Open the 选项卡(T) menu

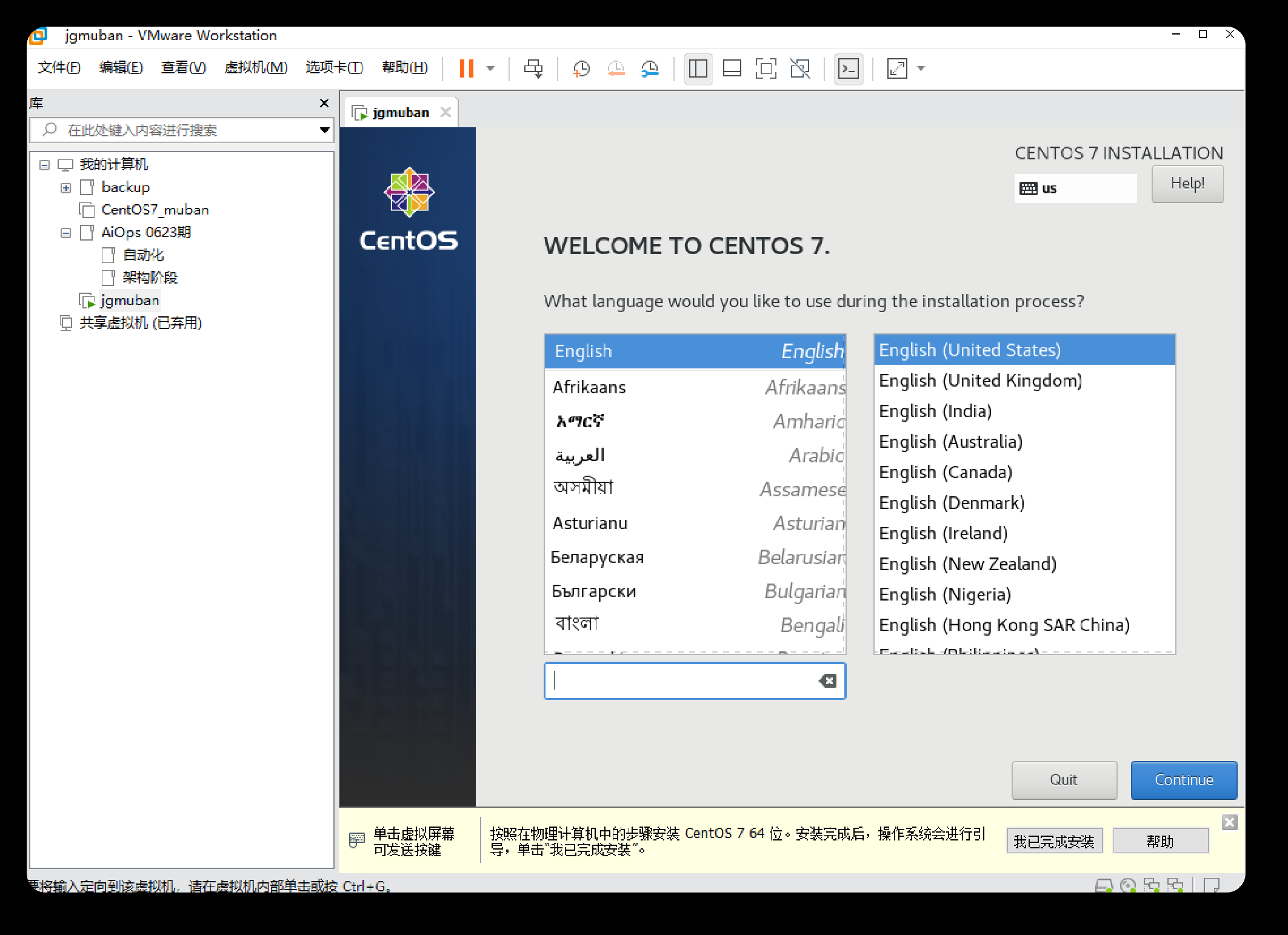pyautogui.click(x=334, y=67)
